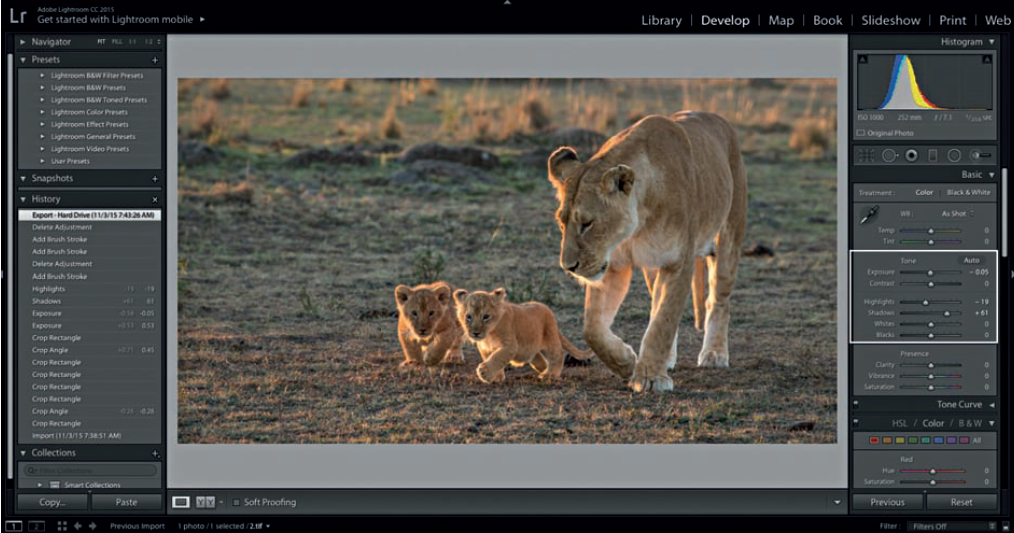1014x533 pixels.
Task: Pick the White Balance Selector eyedropper
Action: 870,215
